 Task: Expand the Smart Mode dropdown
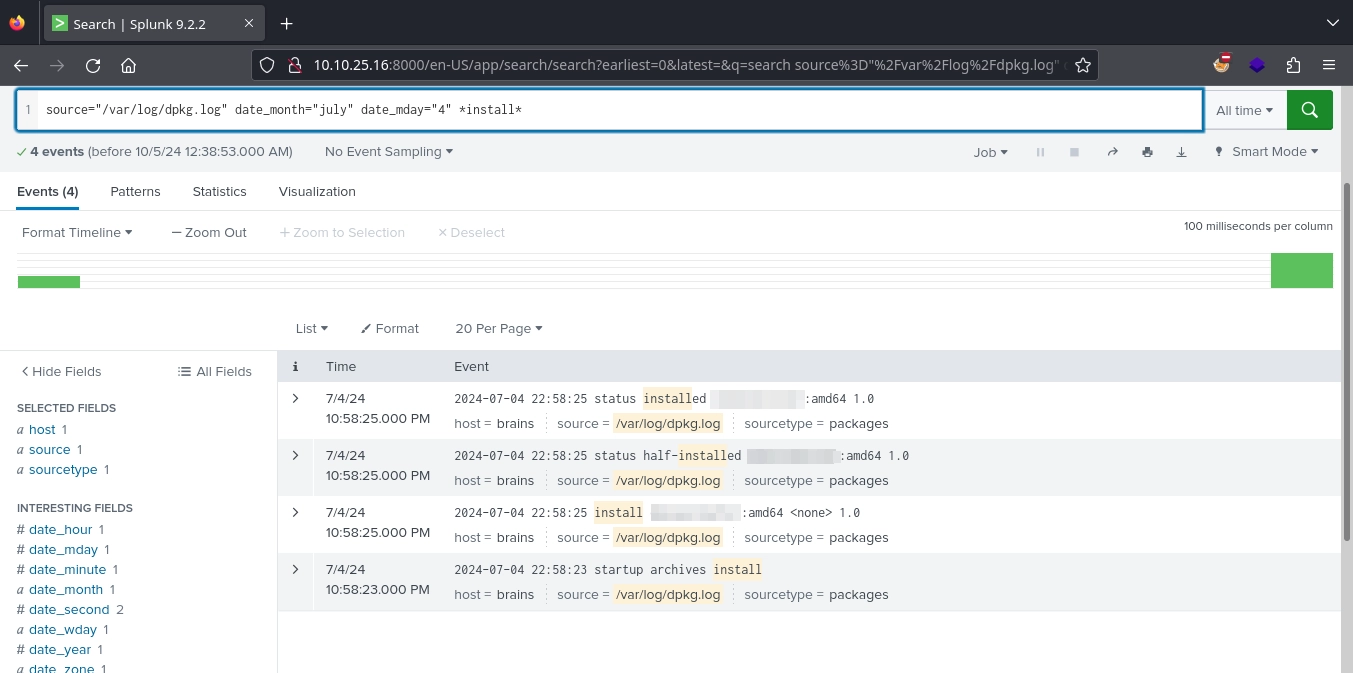tap(1266, 152)
